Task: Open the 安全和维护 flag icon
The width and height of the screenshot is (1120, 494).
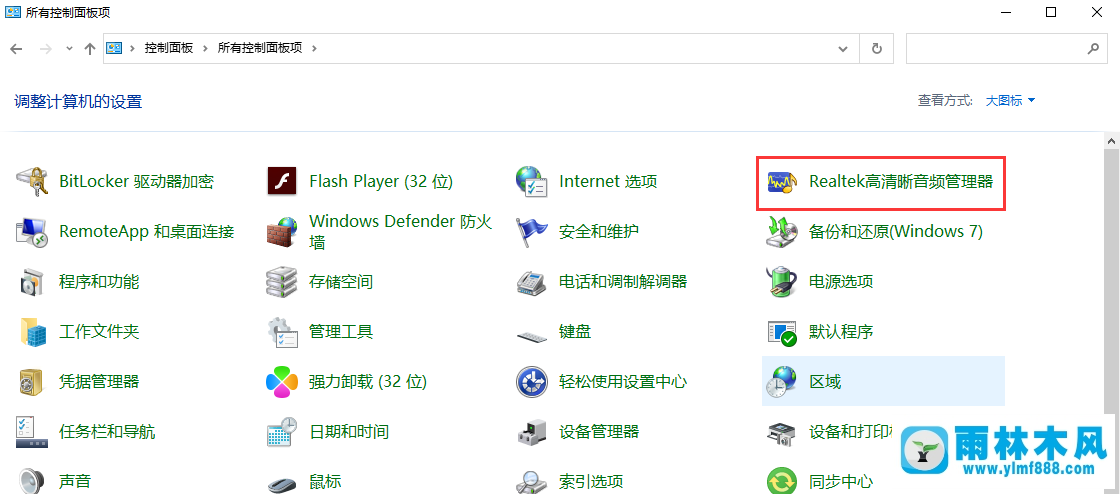Action: point(531,231)
